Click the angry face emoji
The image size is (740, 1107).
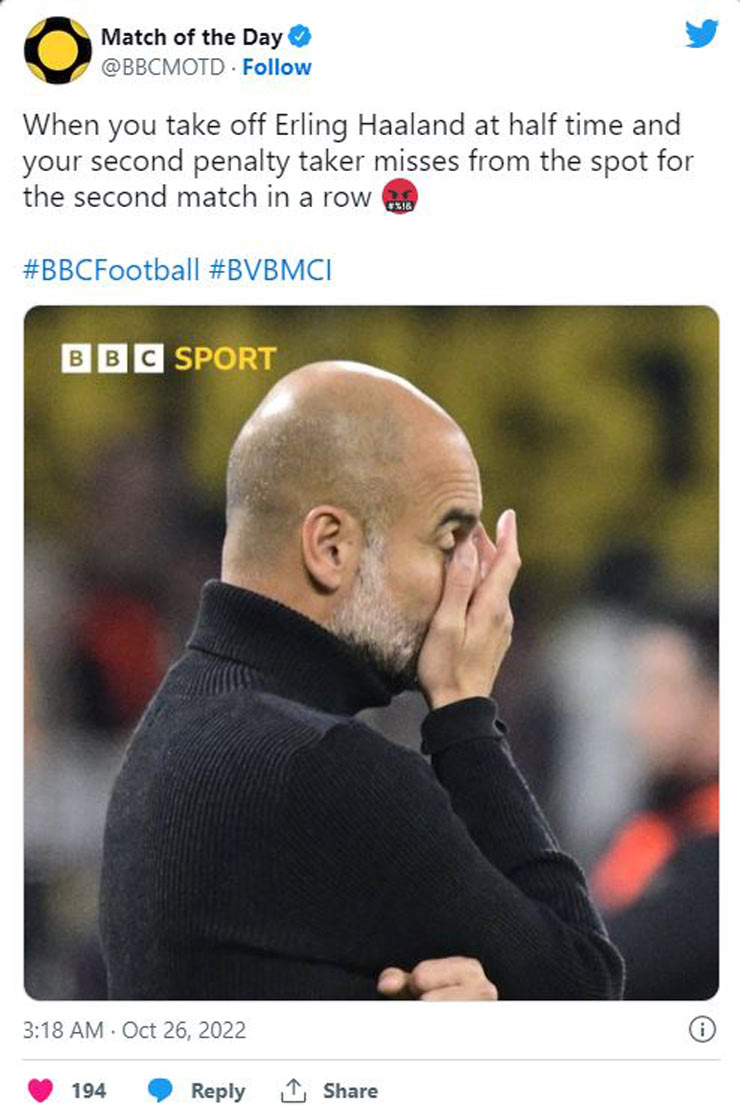coord(398,199)
